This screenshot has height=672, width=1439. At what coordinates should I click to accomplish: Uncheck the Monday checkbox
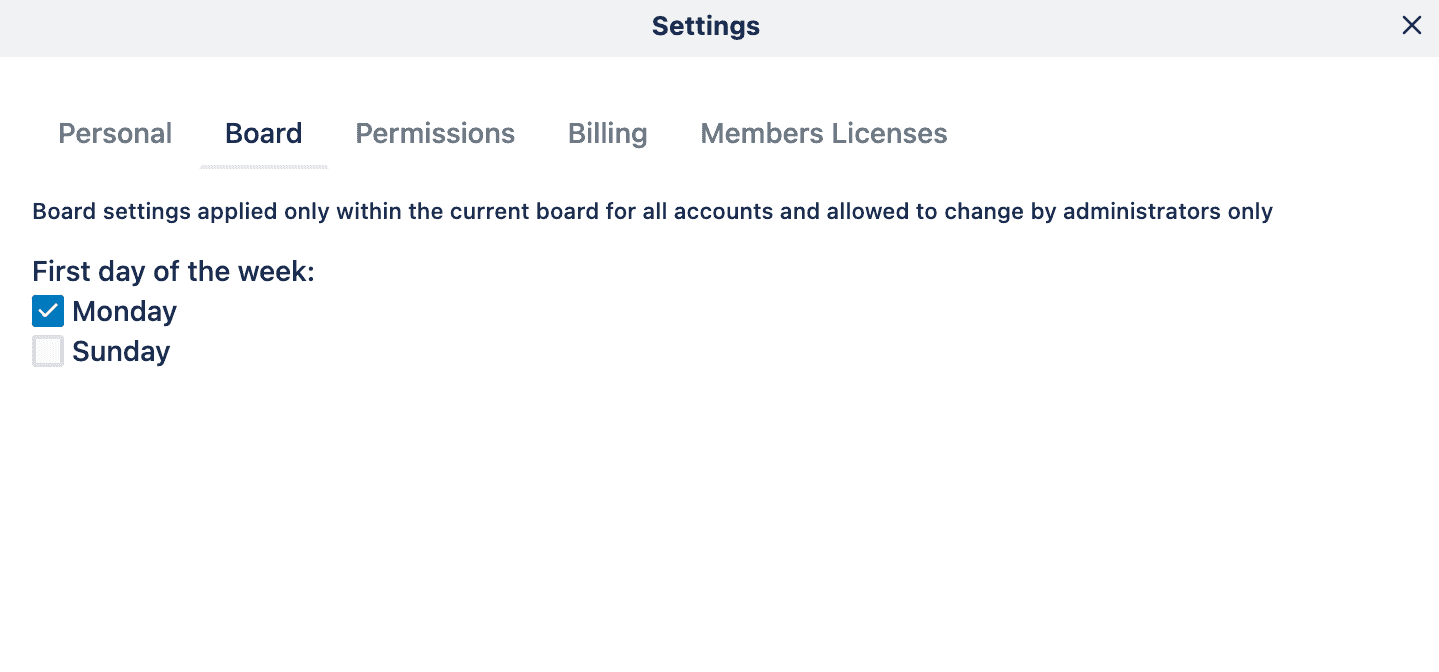click(48, 311)
